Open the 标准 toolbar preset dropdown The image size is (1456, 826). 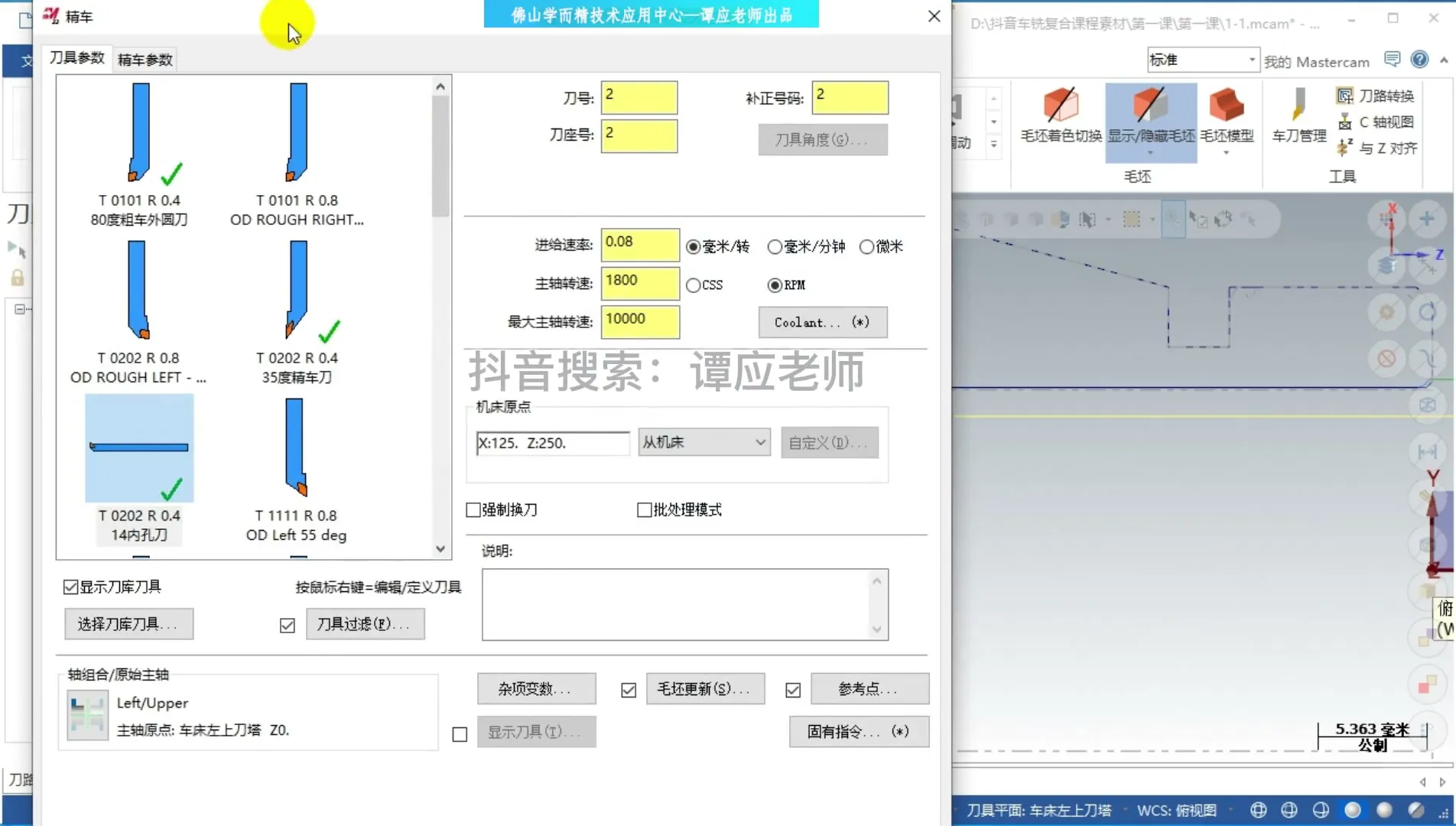pyautogui.click(x=1251, y=59)
